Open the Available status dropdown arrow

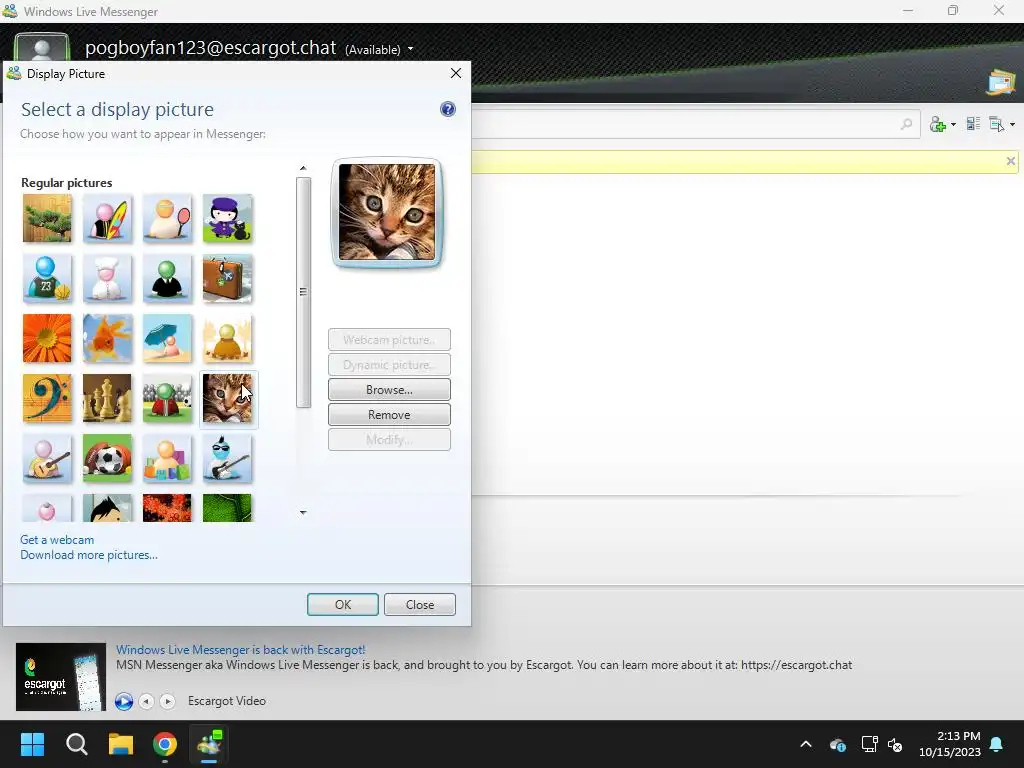coord(410,49)
